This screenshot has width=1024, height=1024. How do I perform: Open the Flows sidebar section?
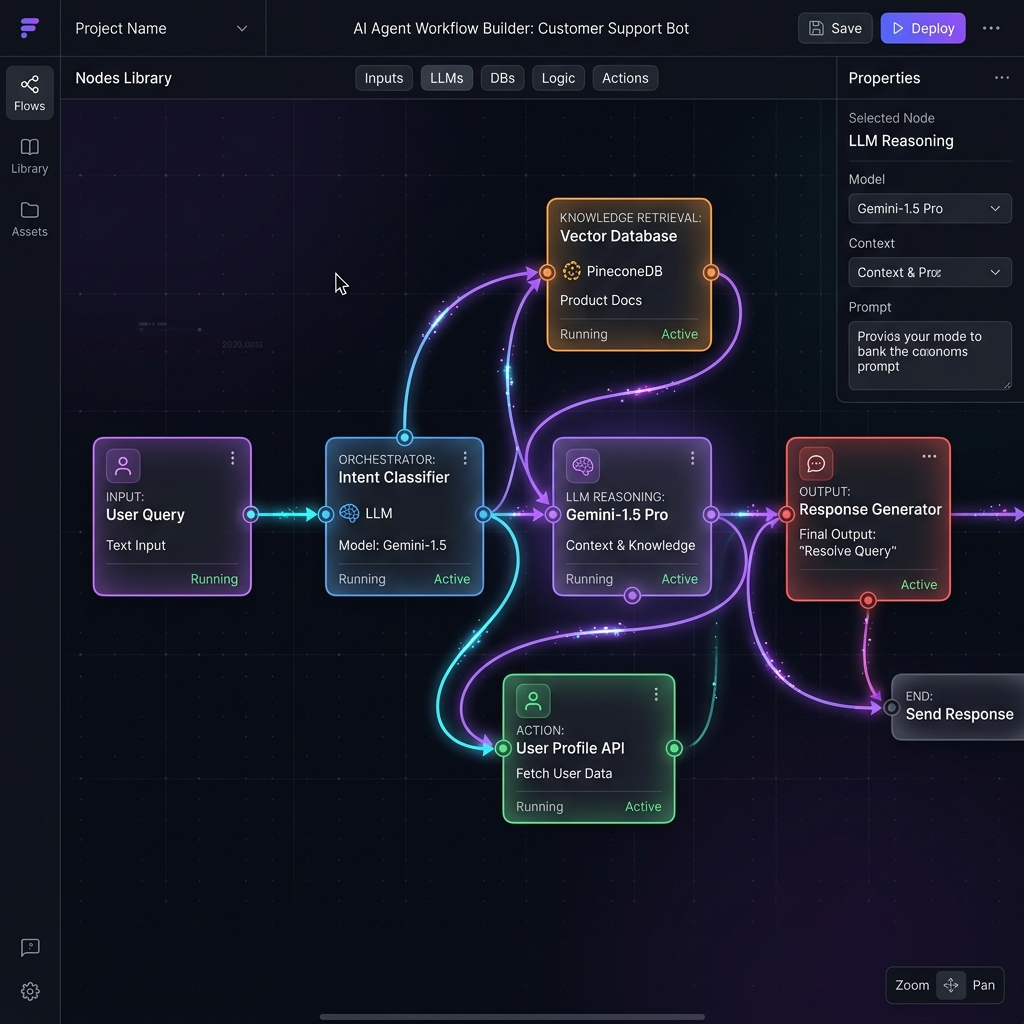point(29,93)
